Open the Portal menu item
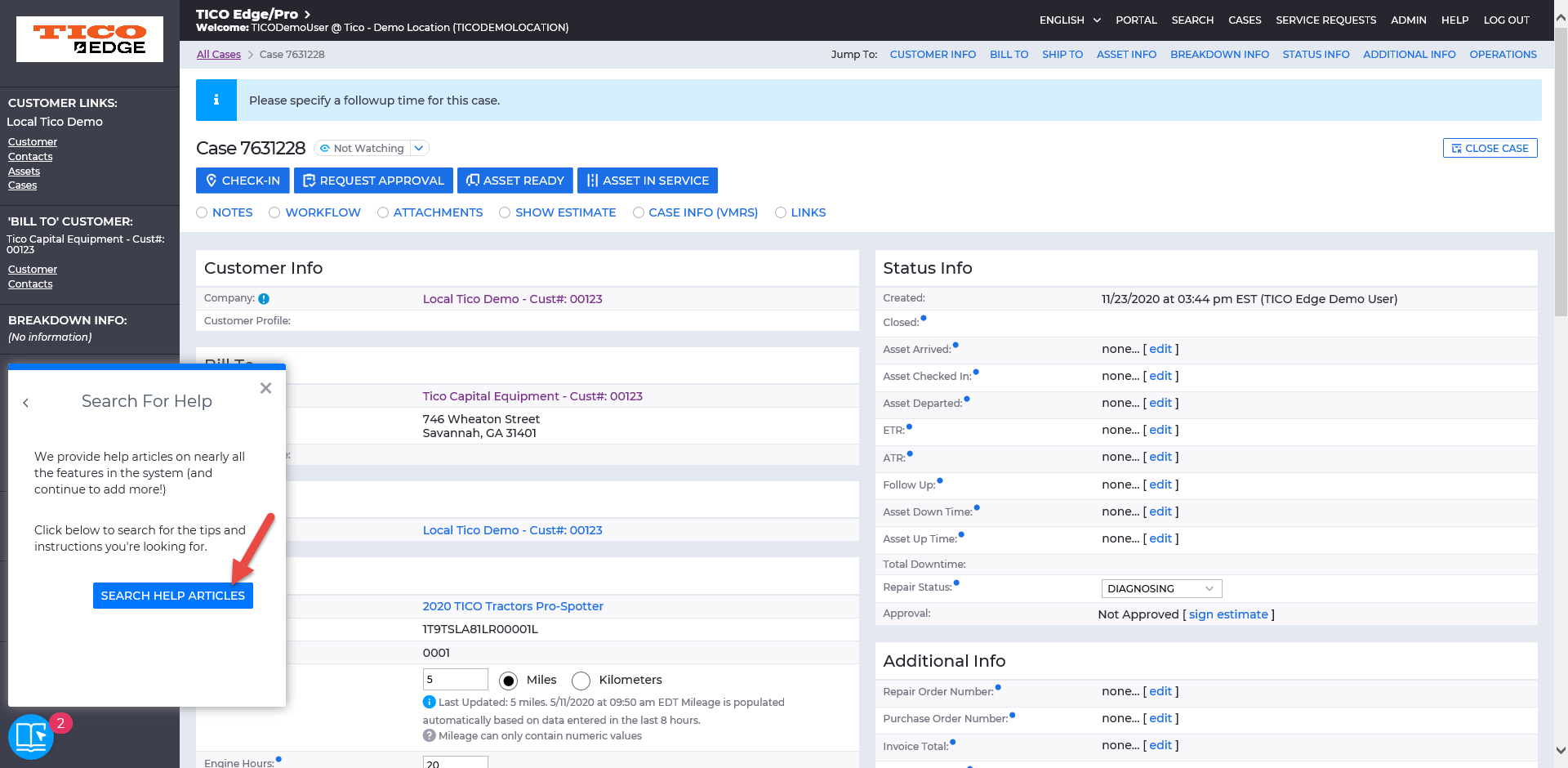The image size is (1568, 768). tap(1136, 20)
